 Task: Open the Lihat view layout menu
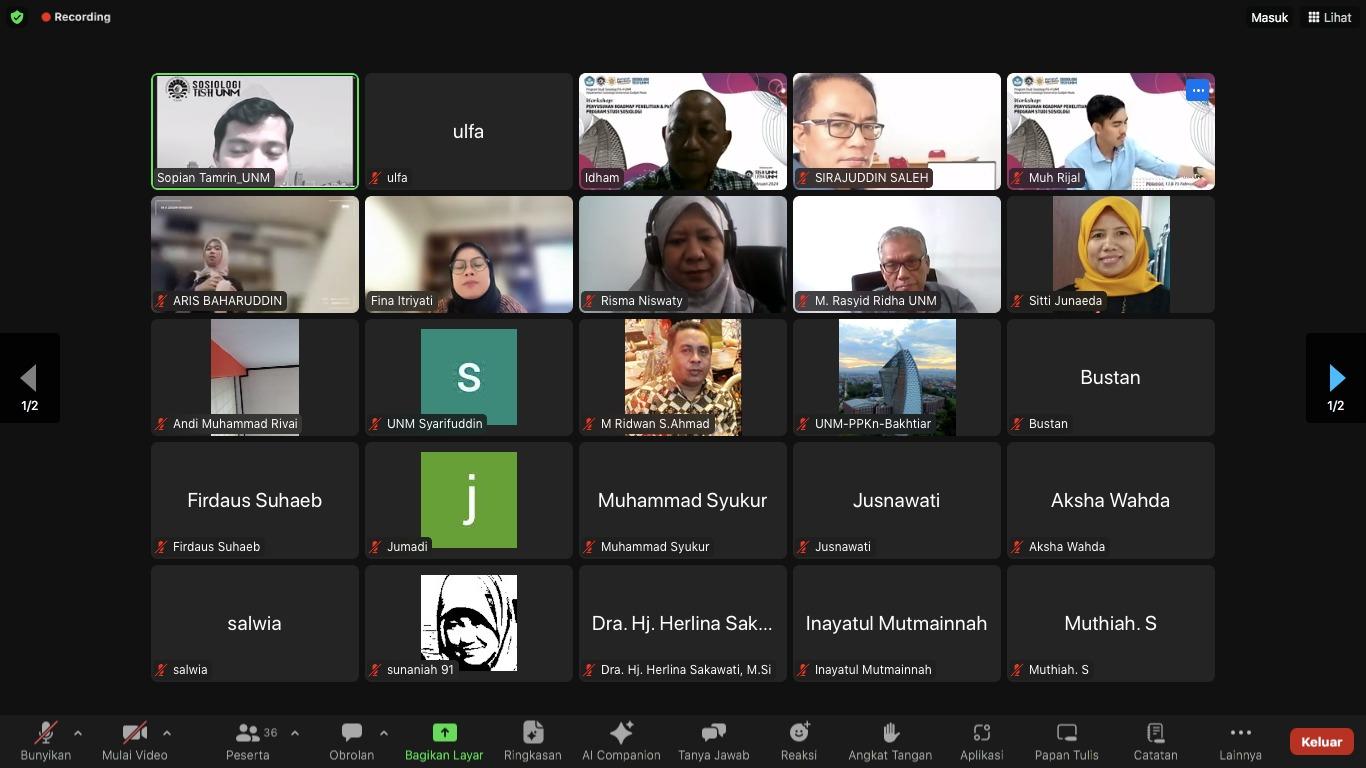pos(1329,17)
